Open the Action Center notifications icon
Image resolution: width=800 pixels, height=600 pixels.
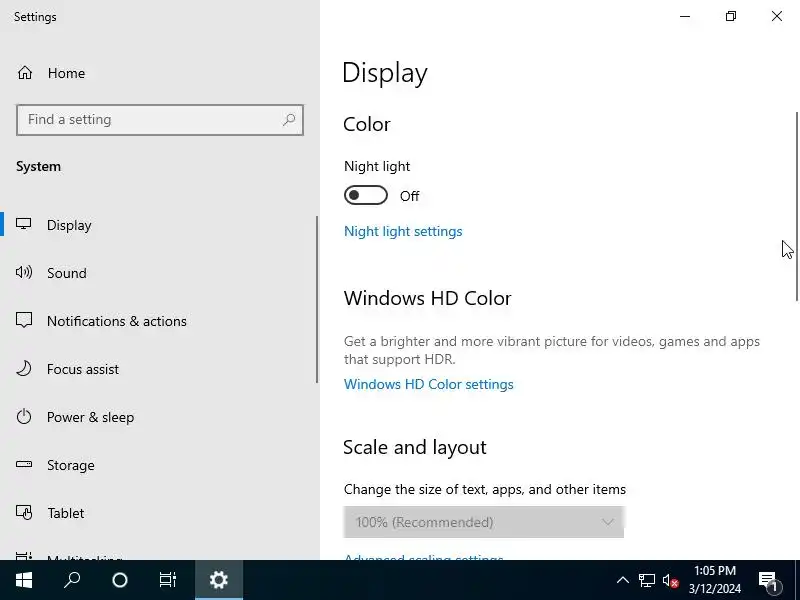point(768,580)
